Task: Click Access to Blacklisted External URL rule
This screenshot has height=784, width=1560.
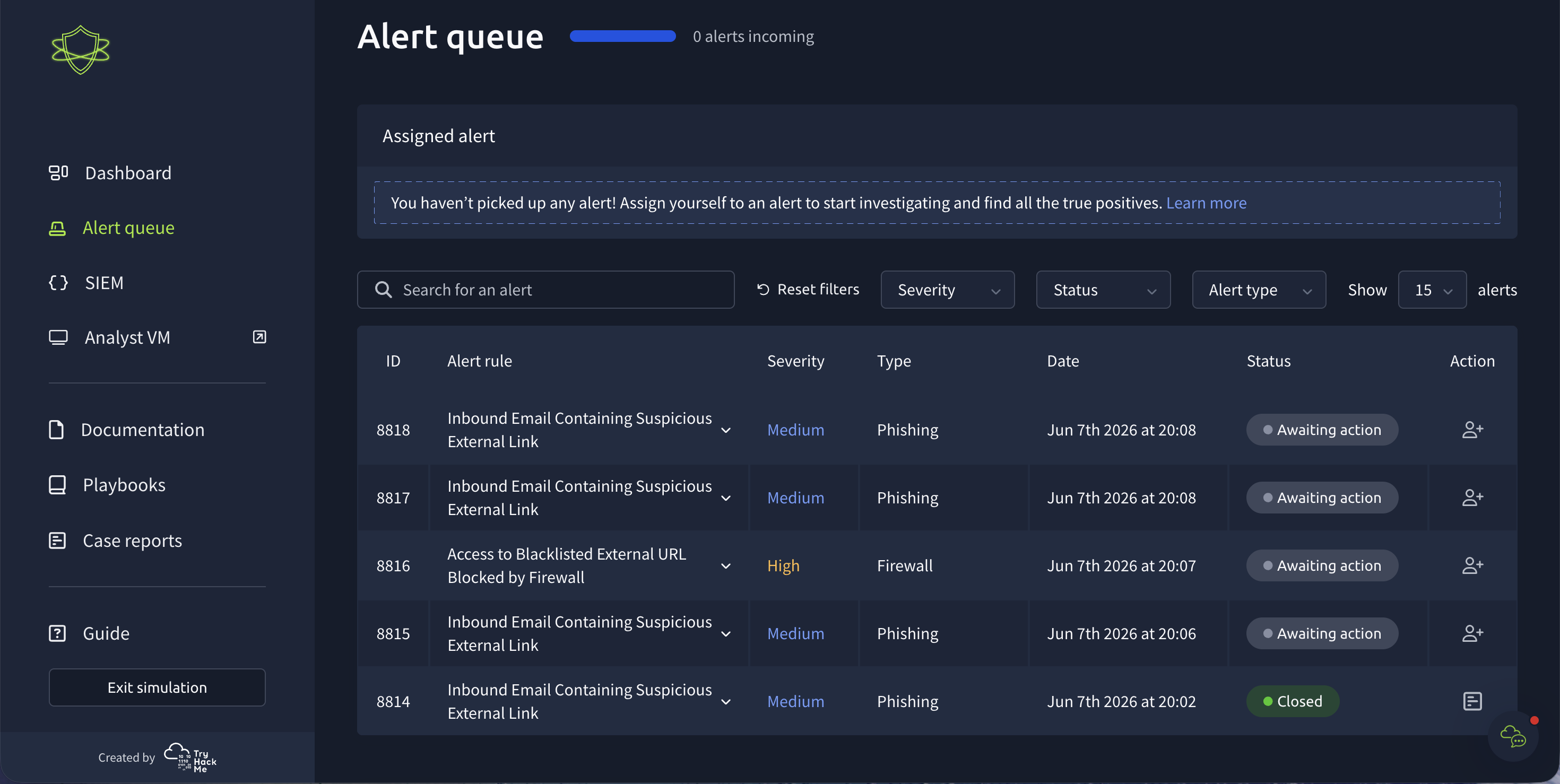Action: pyautogui.click(x=566, y=565)
